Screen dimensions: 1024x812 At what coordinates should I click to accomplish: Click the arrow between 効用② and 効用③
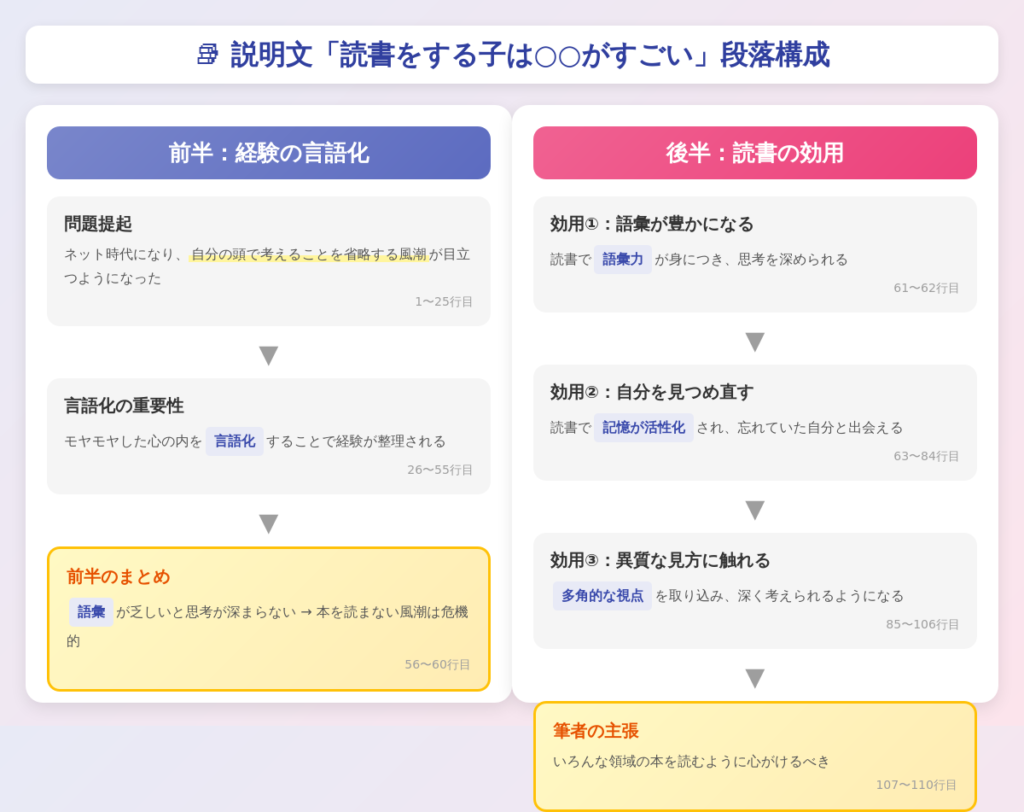click(755, 509)
